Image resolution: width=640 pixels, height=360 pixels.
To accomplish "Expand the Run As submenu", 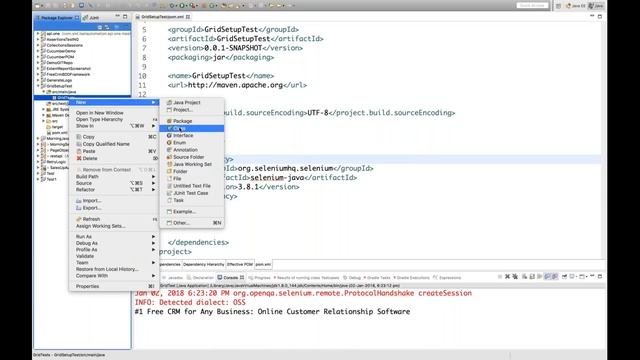I will (x=114, y=237).
